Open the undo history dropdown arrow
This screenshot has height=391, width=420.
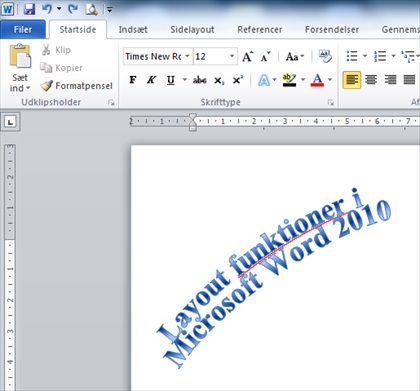click(x=59, y=9)
